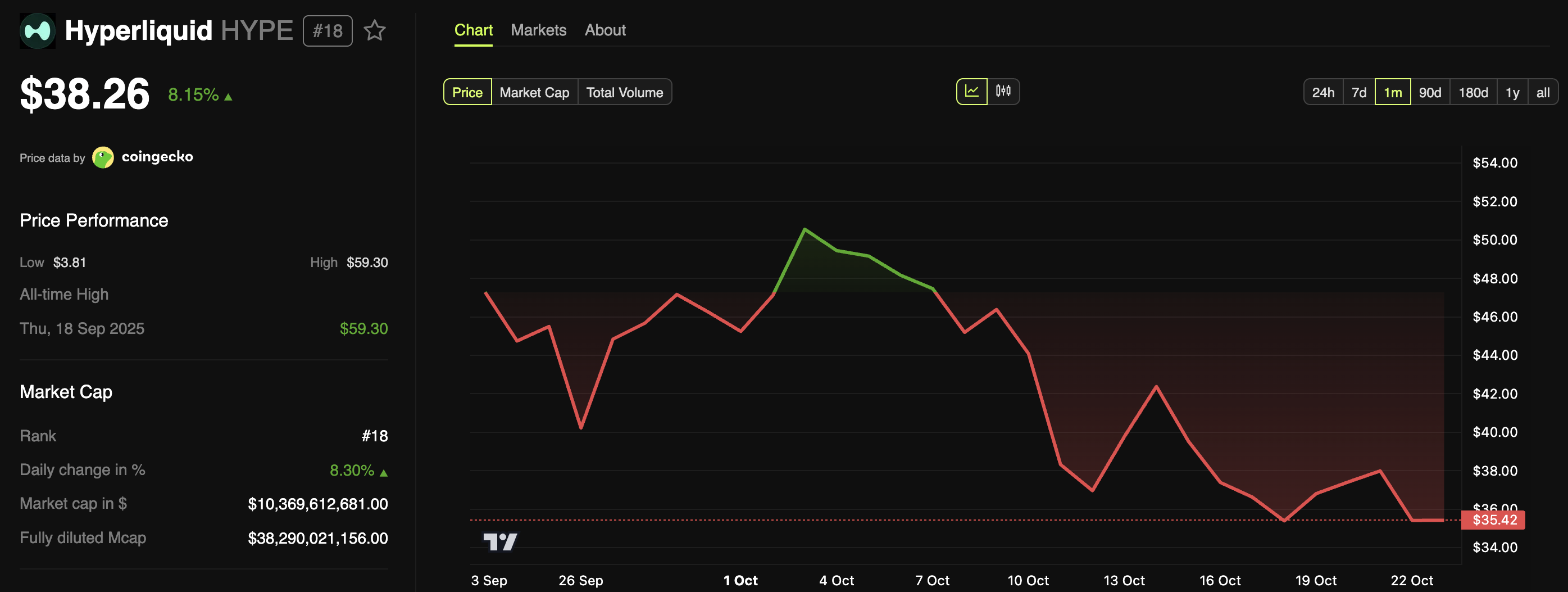Set chart range to 24h
This screenshot has width=1568, height=592.
click(x=1323, y=92)
